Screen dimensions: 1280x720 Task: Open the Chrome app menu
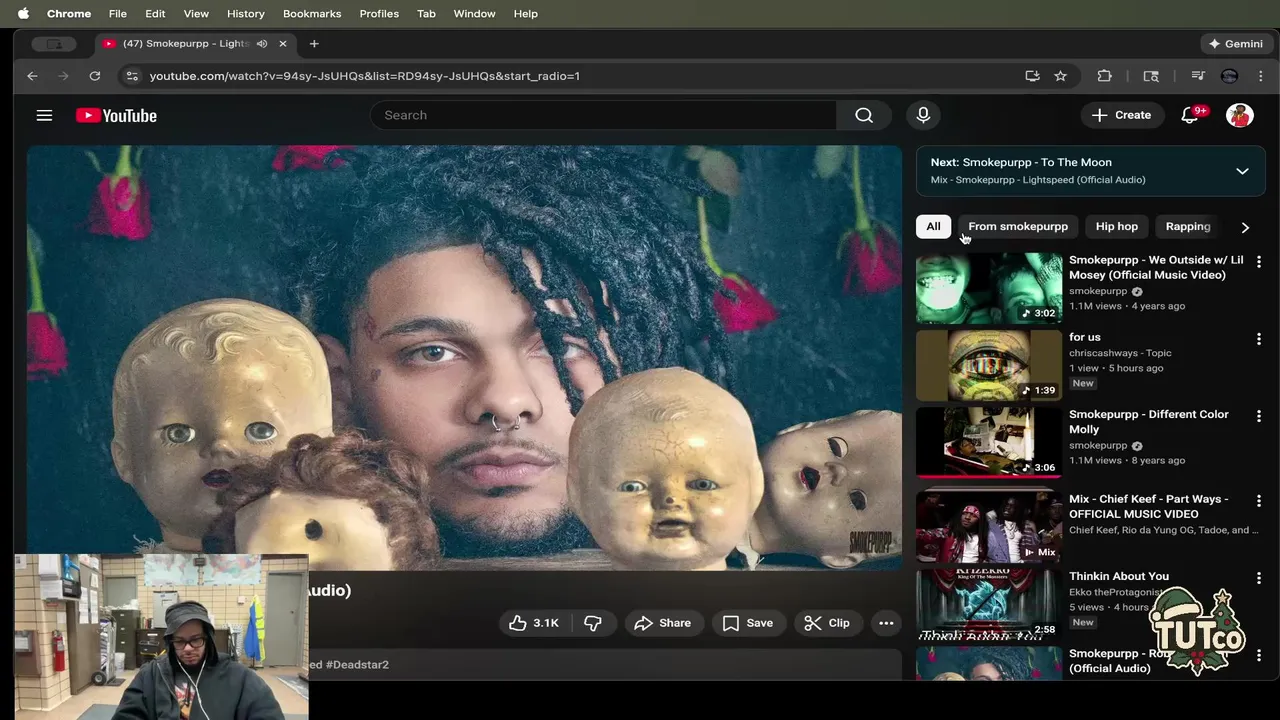[69, 14]
